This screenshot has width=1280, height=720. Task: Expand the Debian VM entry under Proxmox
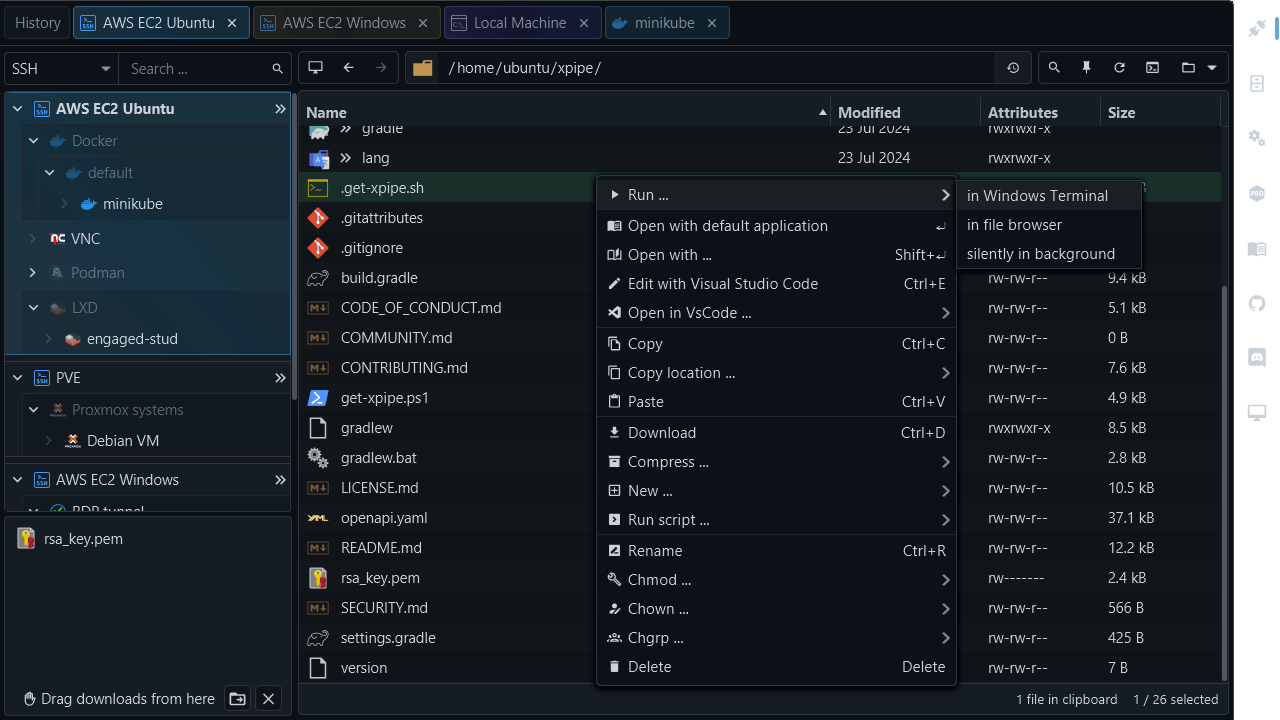point(47,440)
